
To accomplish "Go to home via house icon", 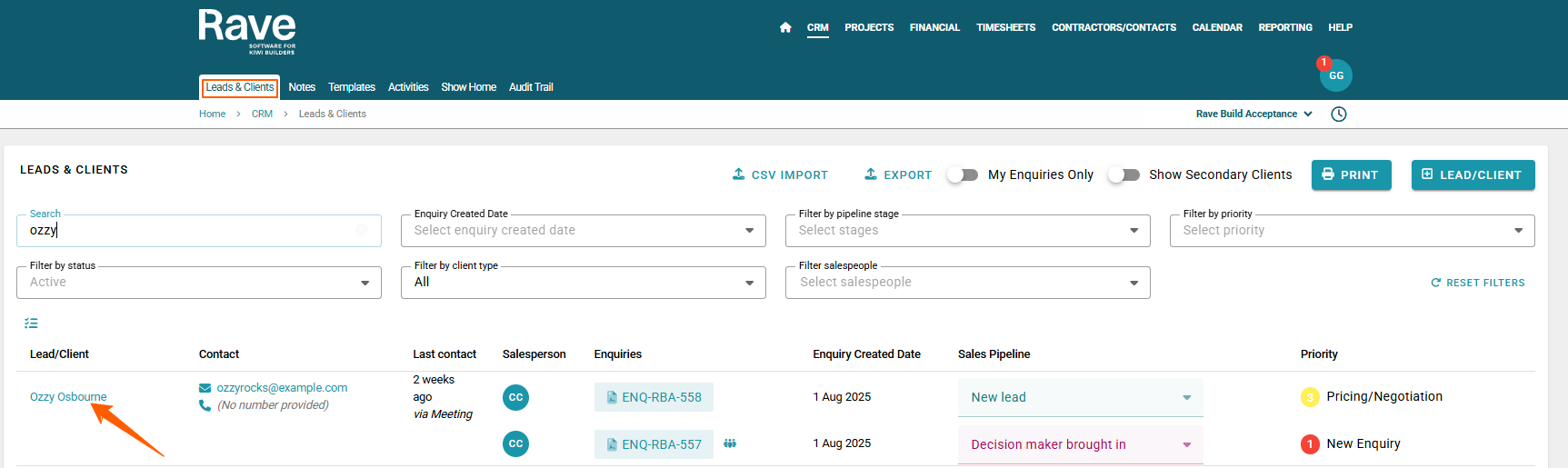I will (x=785, y=27).
